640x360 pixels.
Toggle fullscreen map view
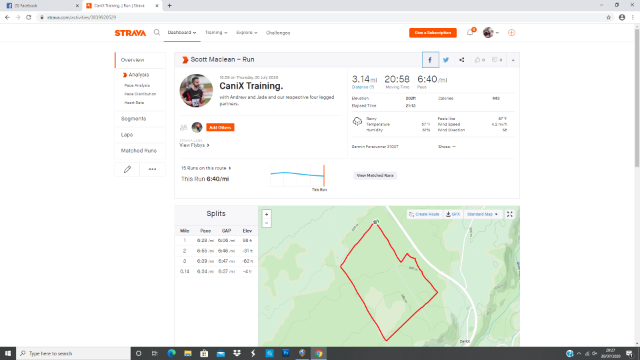(x=510, y=214)
